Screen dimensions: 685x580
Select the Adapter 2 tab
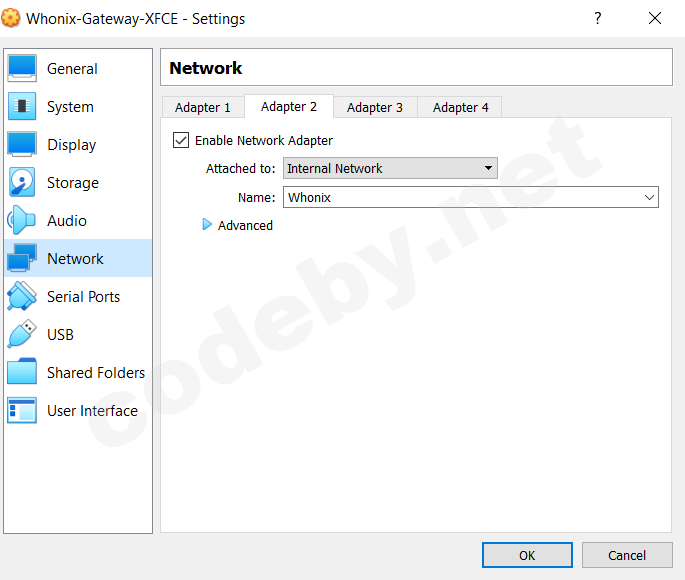point(289,106)
